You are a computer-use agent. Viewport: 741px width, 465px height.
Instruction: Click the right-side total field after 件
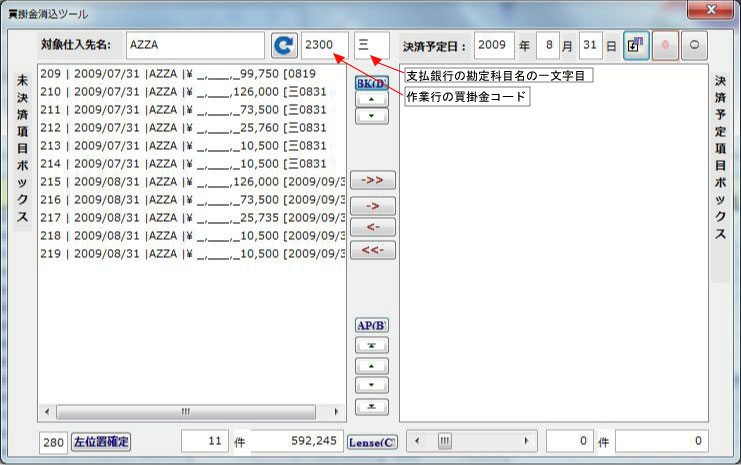[x=662, y=441]
